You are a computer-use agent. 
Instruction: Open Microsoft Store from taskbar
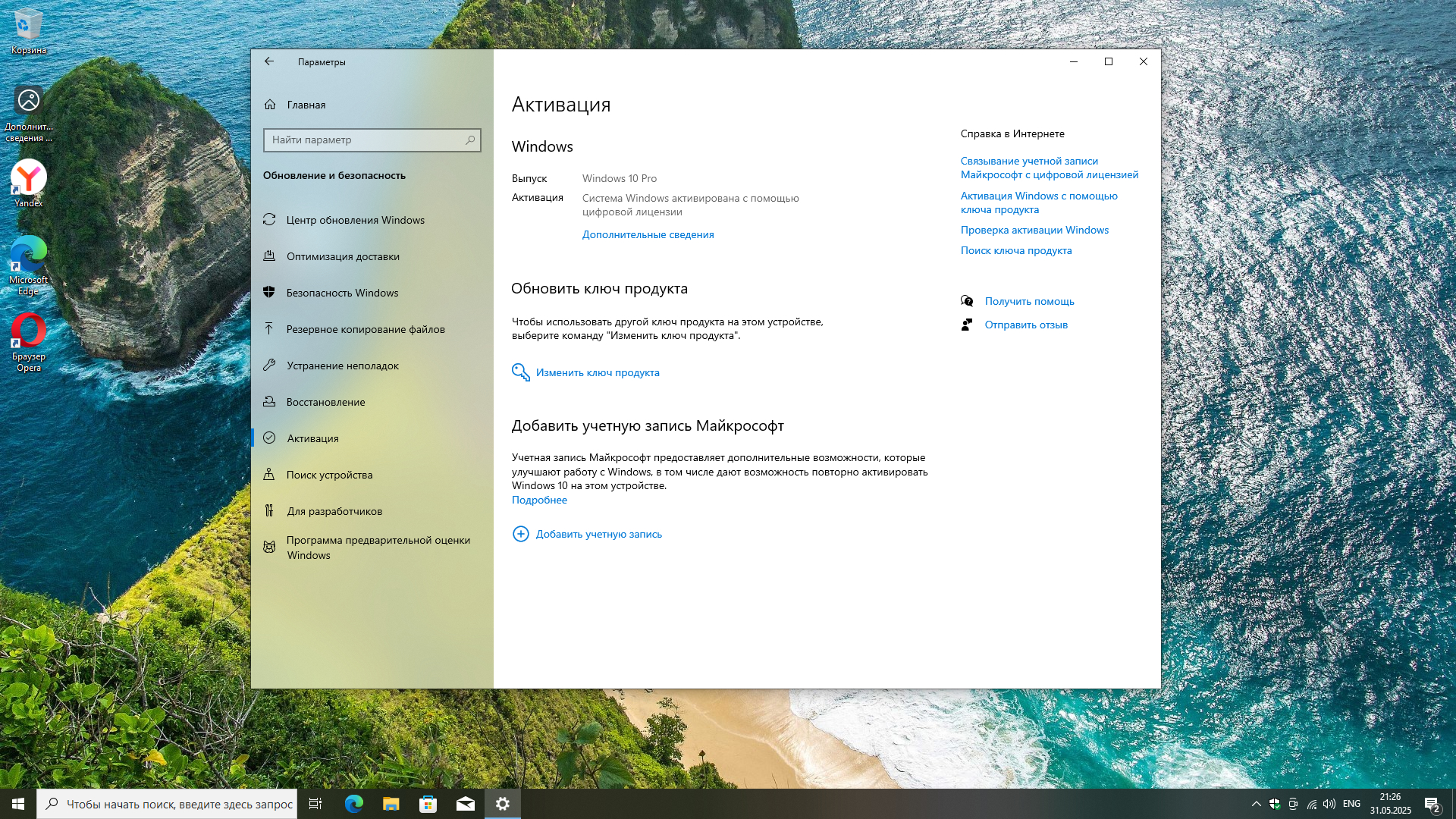point(428,804)
